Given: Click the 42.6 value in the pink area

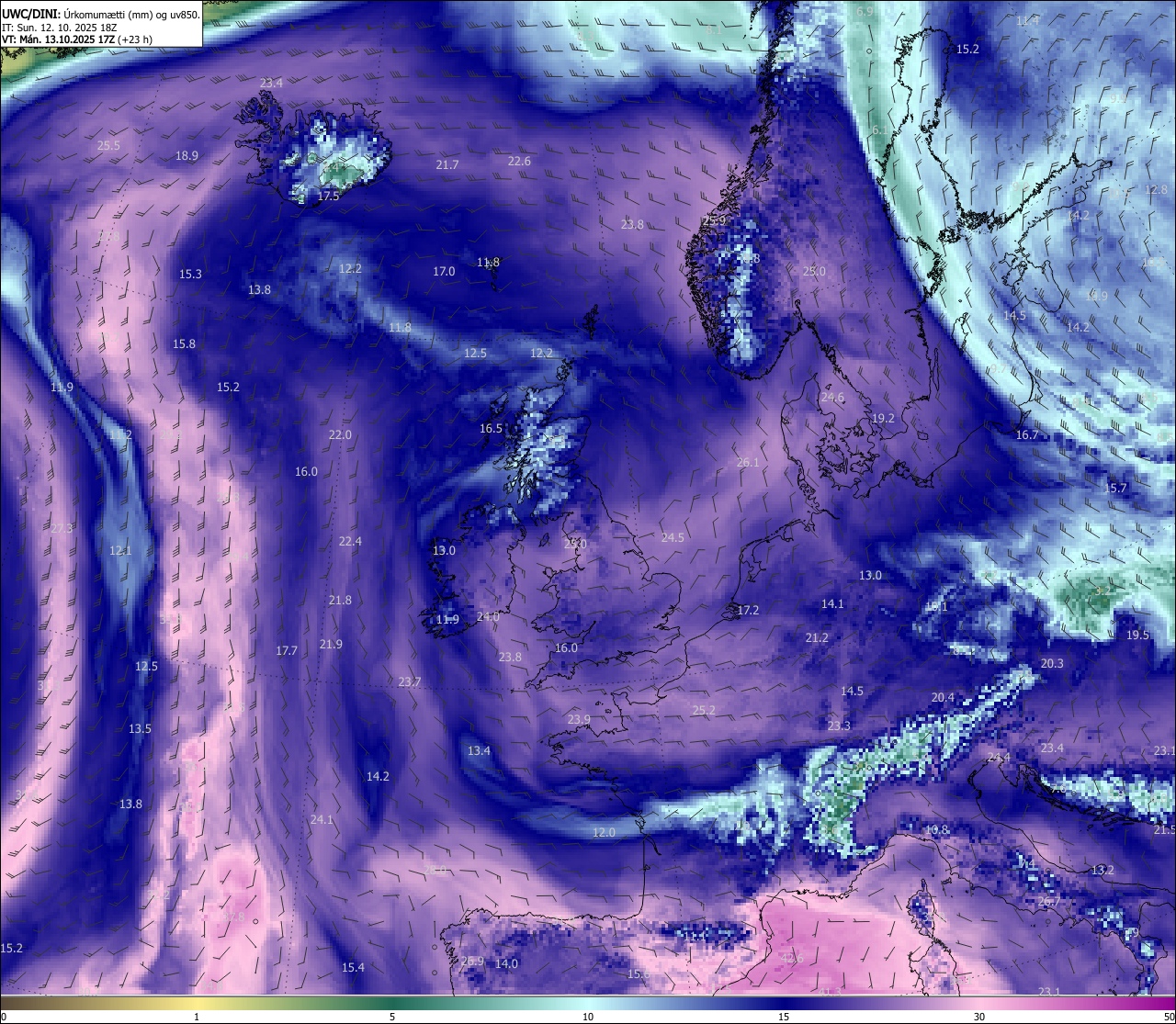Looking at the screenshot, I should coord(791,959).
